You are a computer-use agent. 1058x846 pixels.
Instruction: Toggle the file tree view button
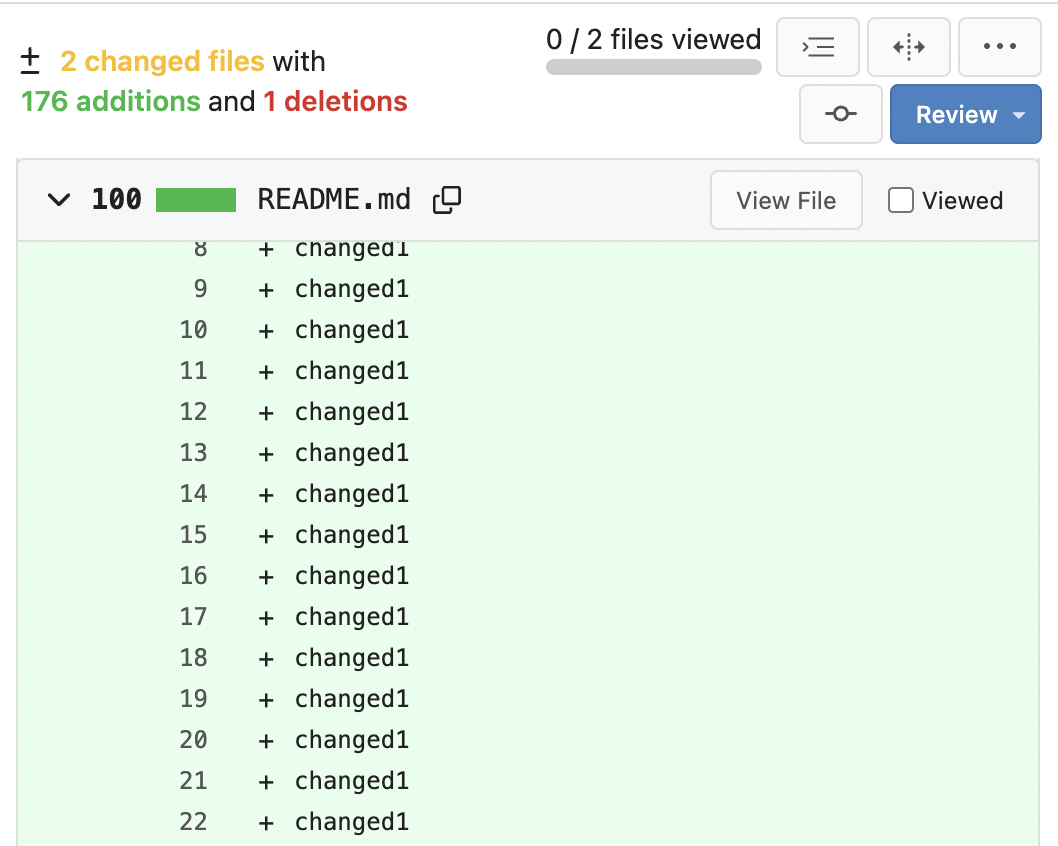point(818,47)
